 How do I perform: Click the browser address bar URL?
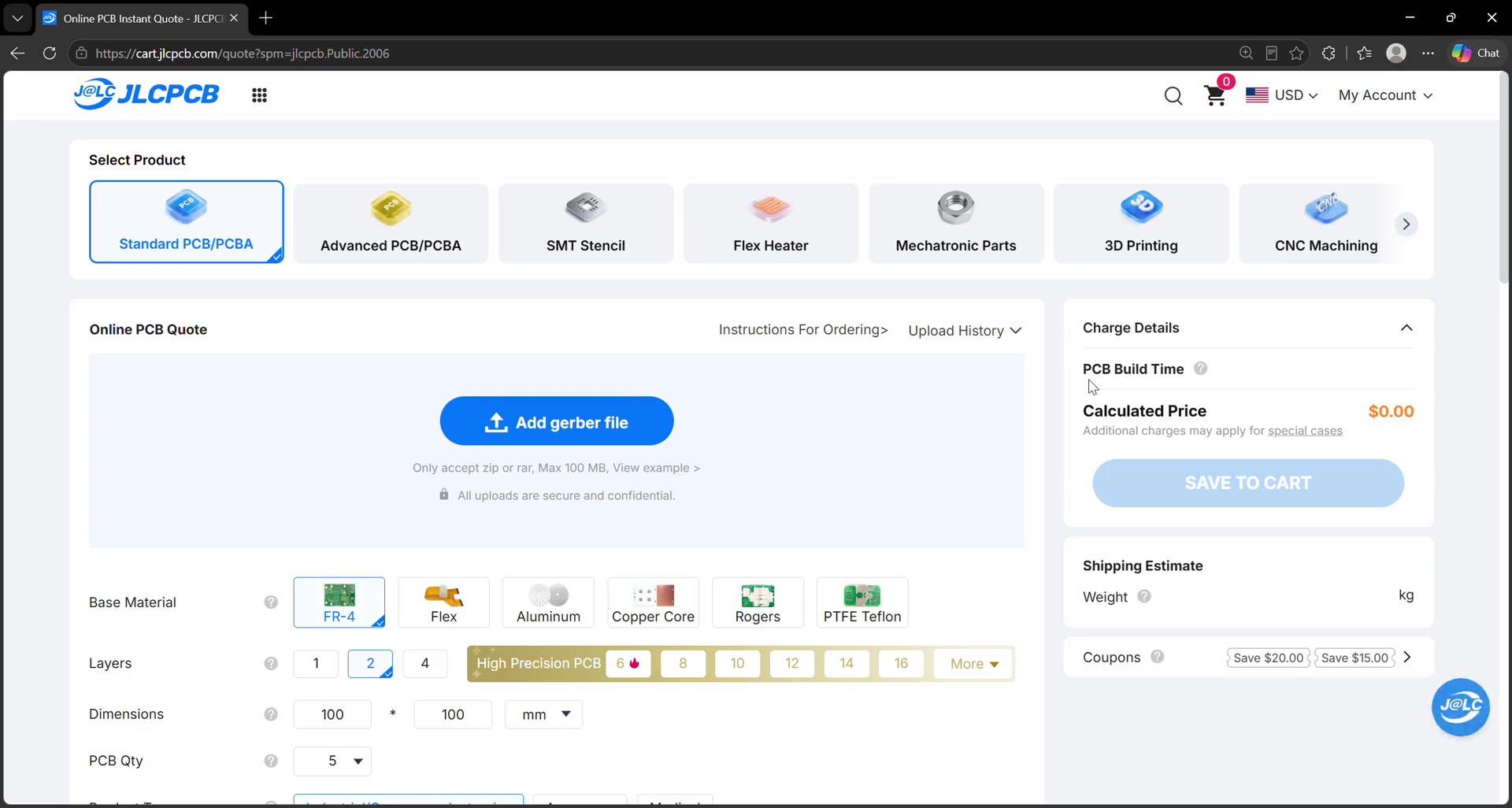[x=243, y=54]
